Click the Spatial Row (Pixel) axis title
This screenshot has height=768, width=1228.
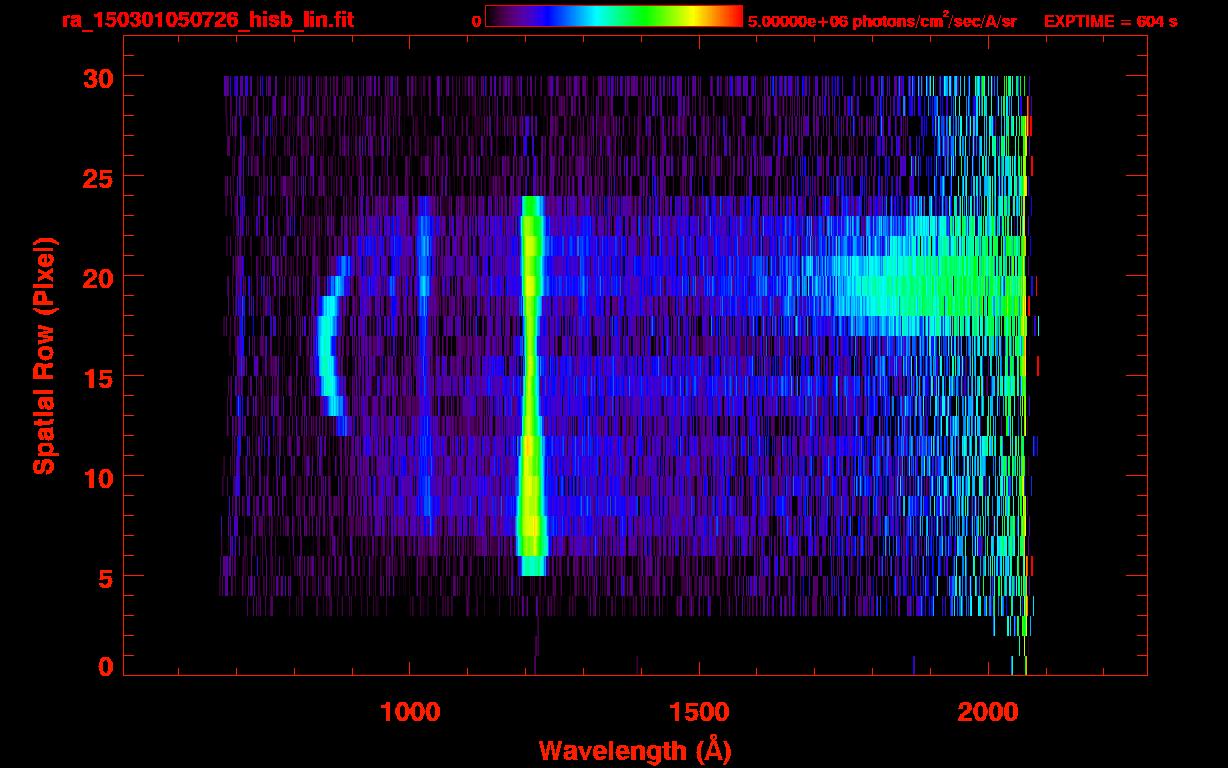[x=43, y=355]
